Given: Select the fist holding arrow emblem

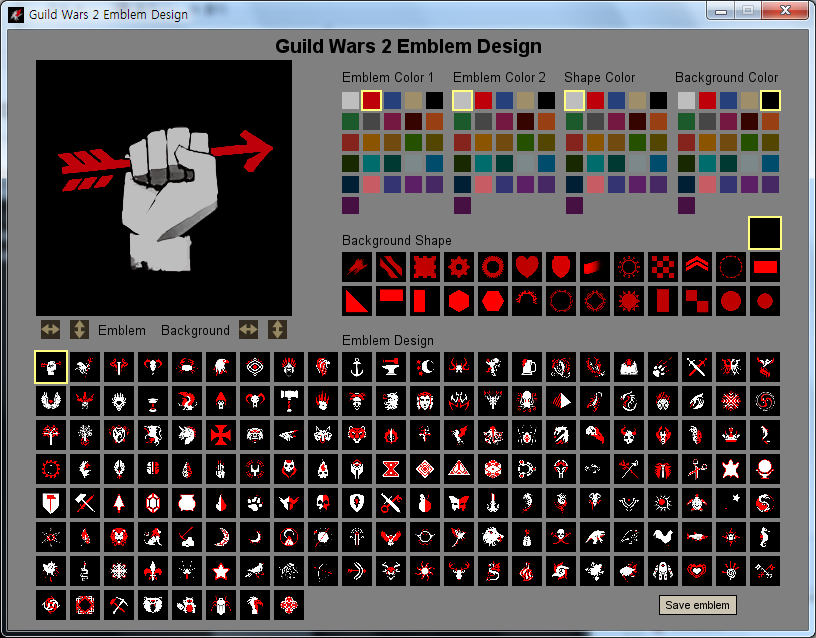Looking at the screenshot, I should pyautogui.click(x=51, y=367).
